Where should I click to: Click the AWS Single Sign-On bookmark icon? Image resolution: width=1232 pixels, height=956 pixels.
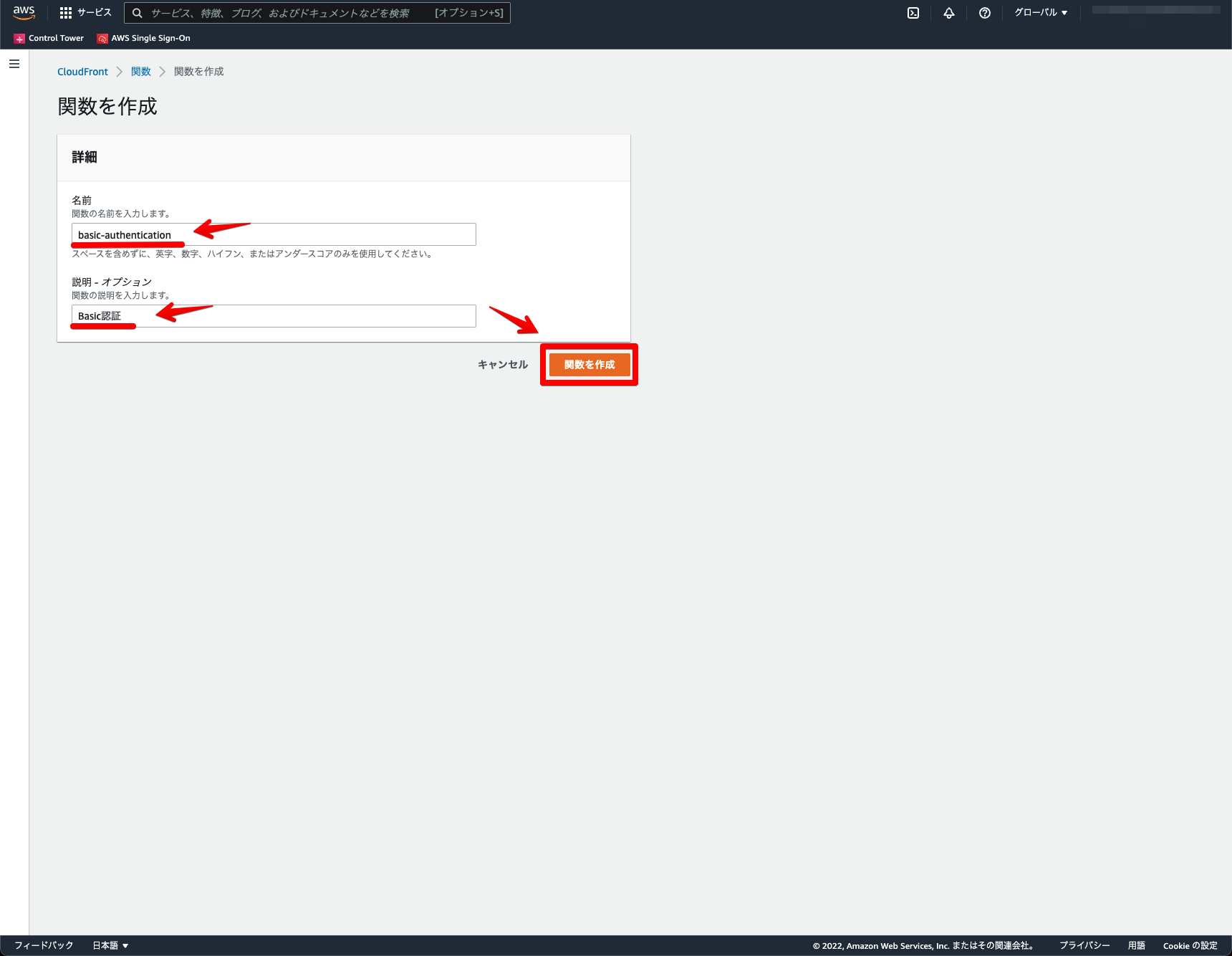point(102,39)
